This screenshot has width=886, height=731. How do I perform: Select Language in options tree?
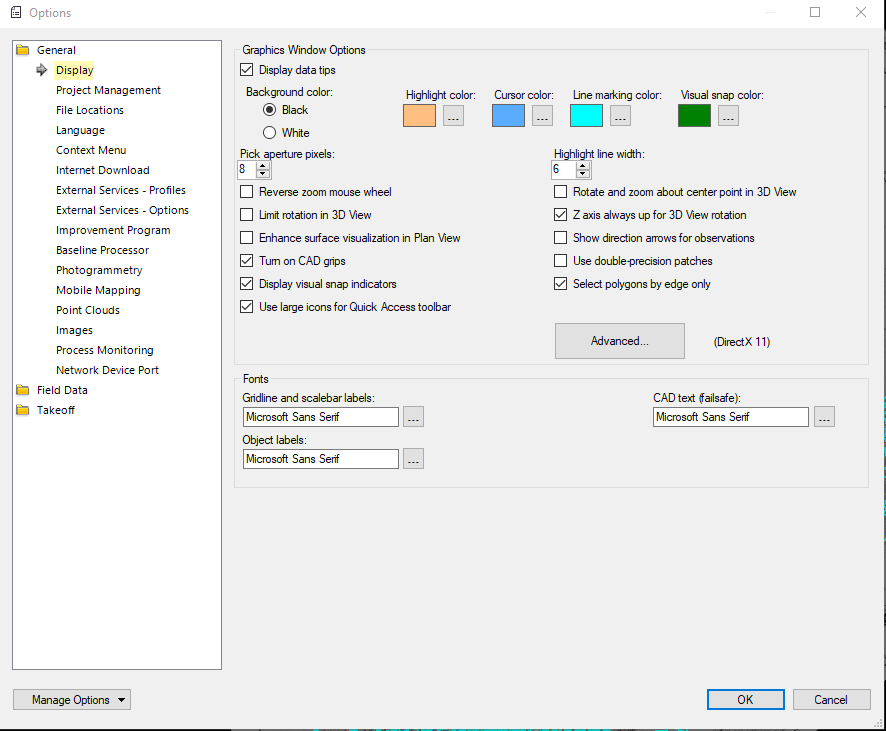tap(80, 130)
